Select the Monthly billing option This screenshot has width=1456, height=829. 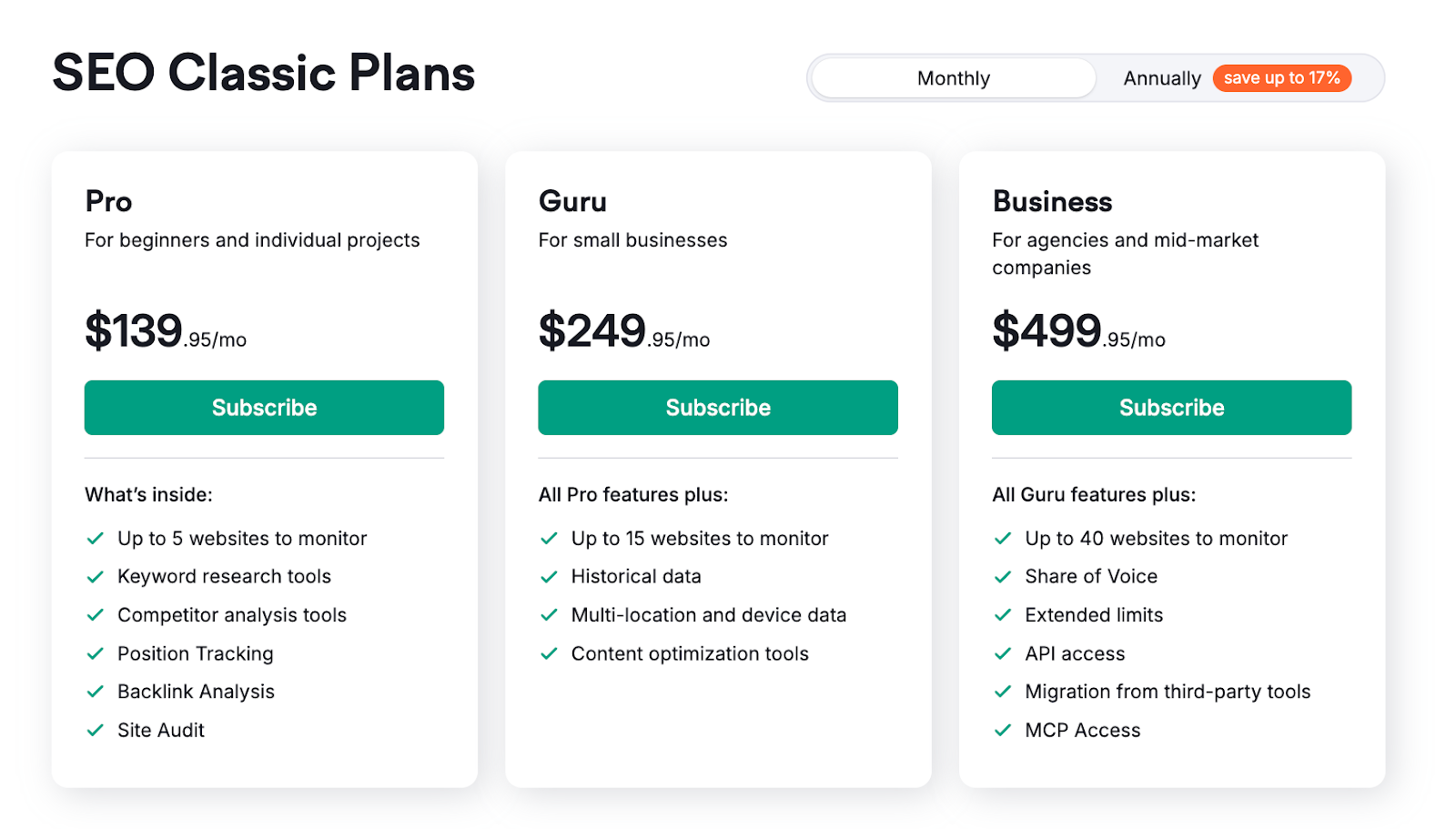coord(953,78)
